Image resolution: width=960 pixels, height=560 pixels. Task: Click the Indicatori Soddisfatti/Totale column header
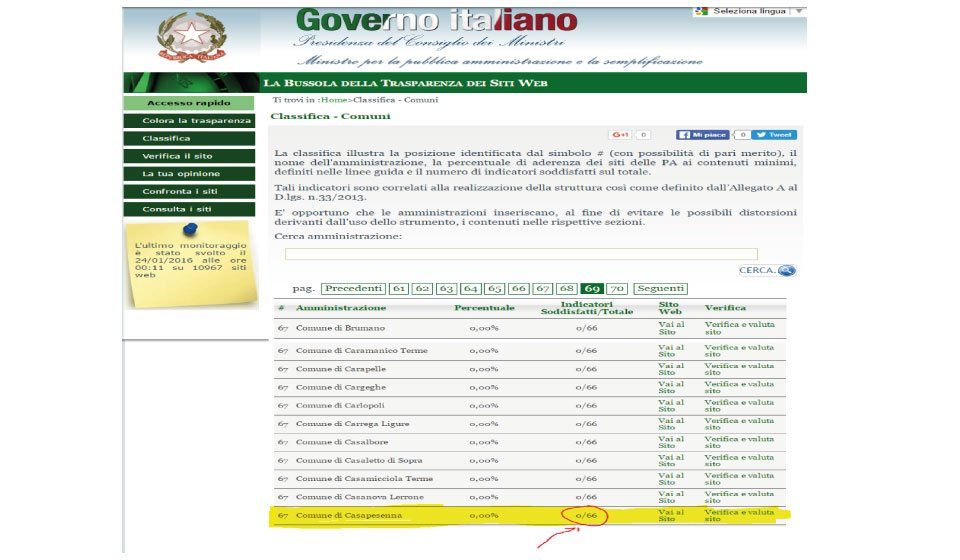[x=587, y=308]
